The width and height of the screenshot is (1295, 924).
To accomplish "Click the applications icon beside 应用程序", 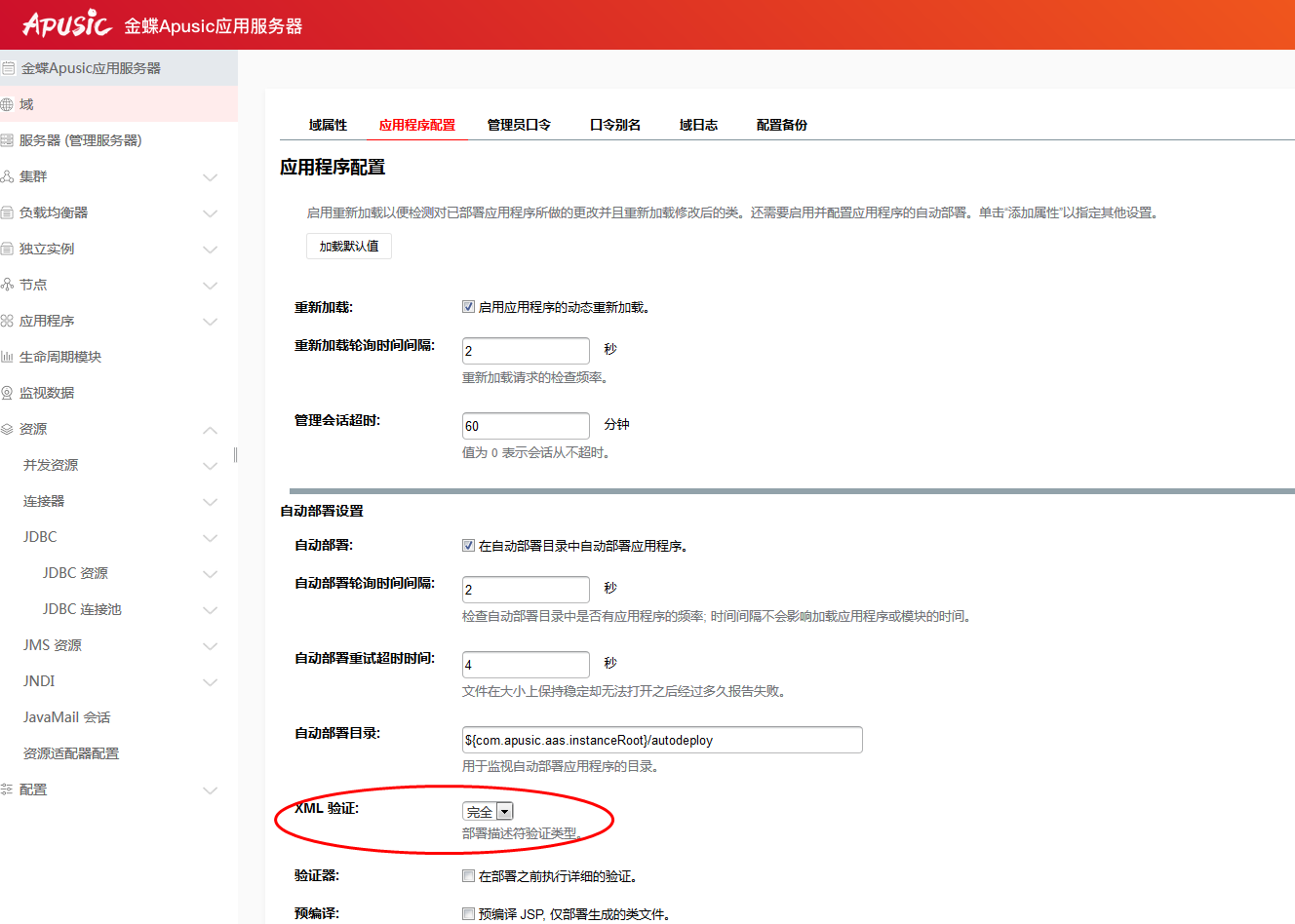I will [7, 321].
